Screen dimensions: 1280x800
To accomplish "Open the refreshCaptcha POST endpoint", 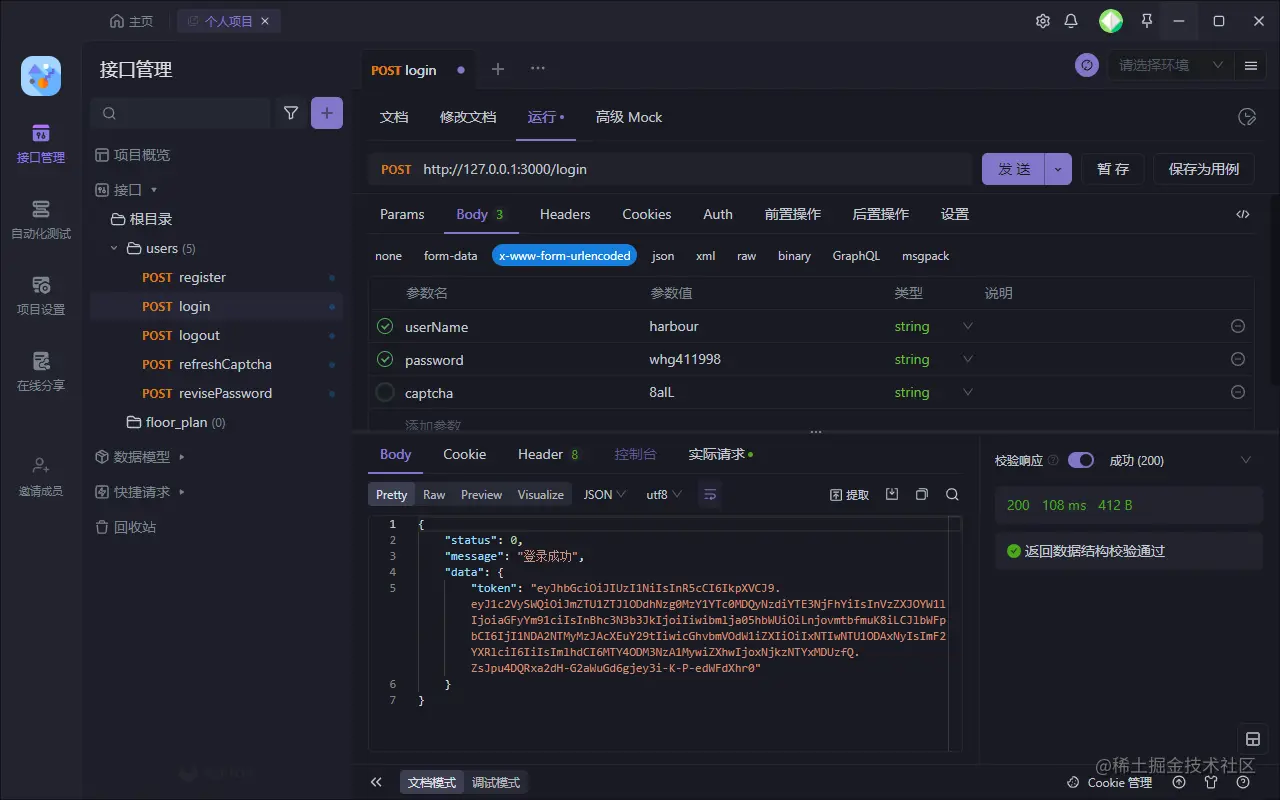I will pyautogui.click(x=216, y=364).
